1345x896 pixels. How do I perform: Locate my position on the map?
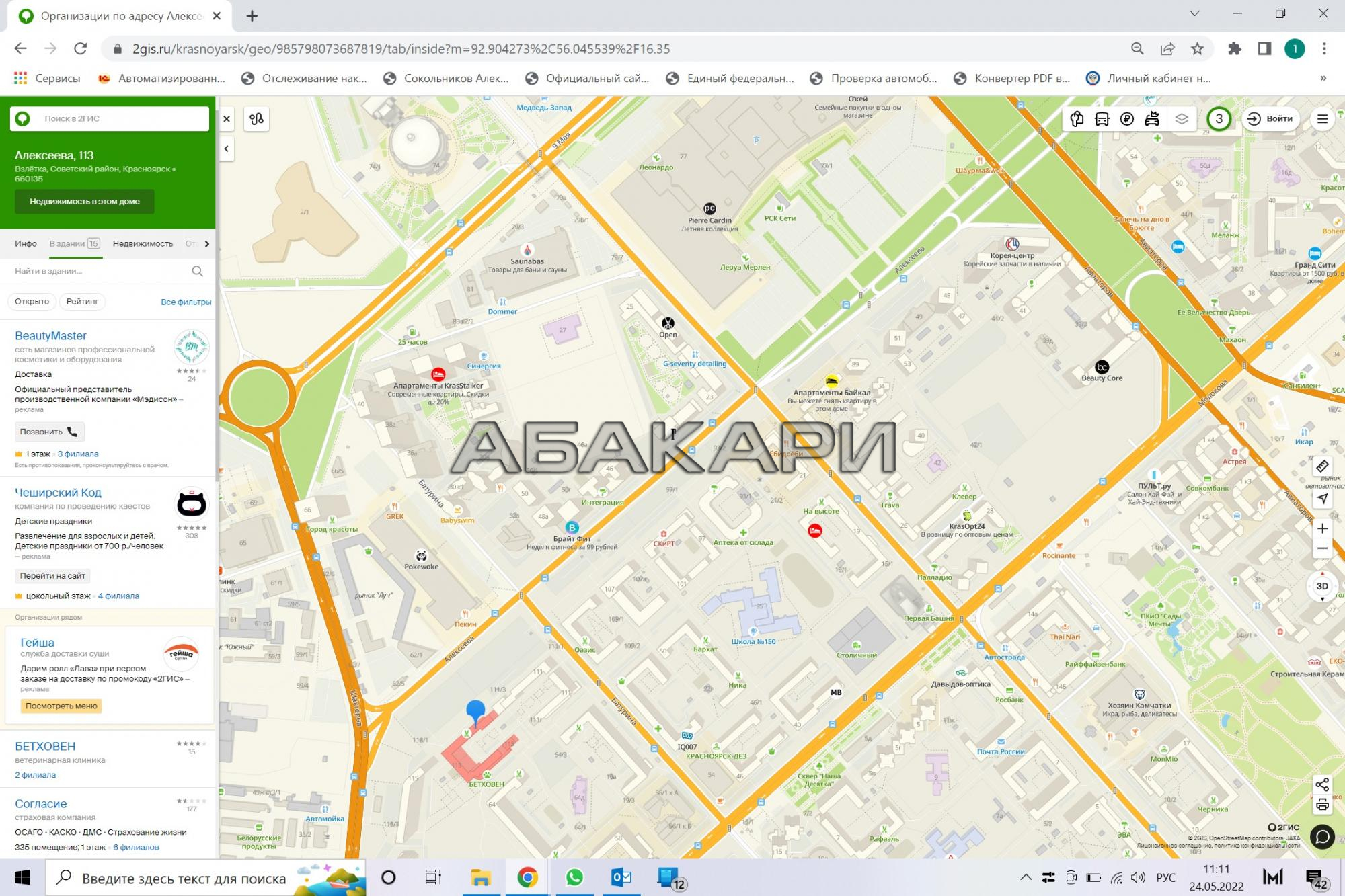click(x=1322, y=498)
